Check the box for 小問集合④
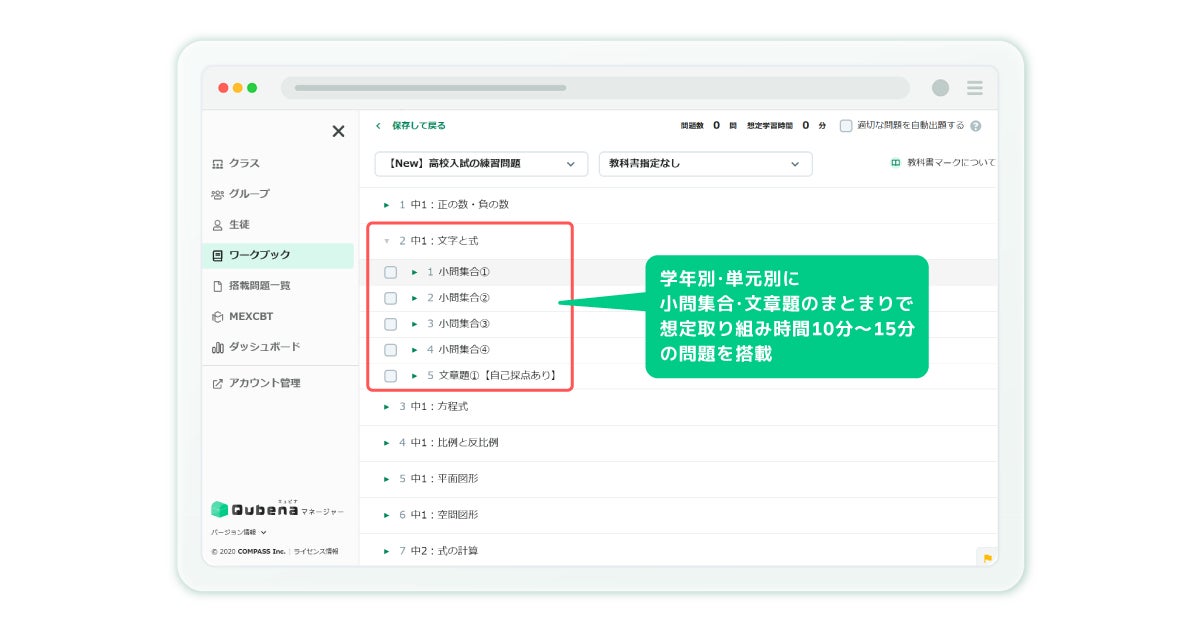 (x=390, y=350)
